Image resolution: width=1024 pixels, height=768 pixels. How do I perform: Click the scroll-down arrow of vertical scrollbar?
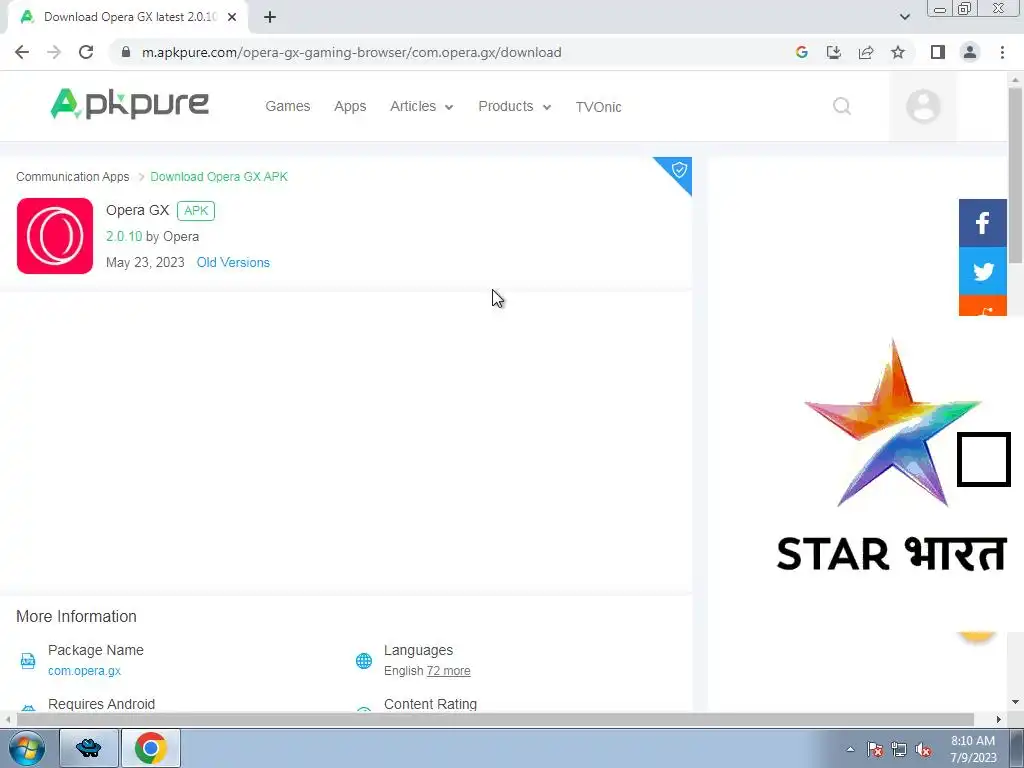tap(1016, 703)
